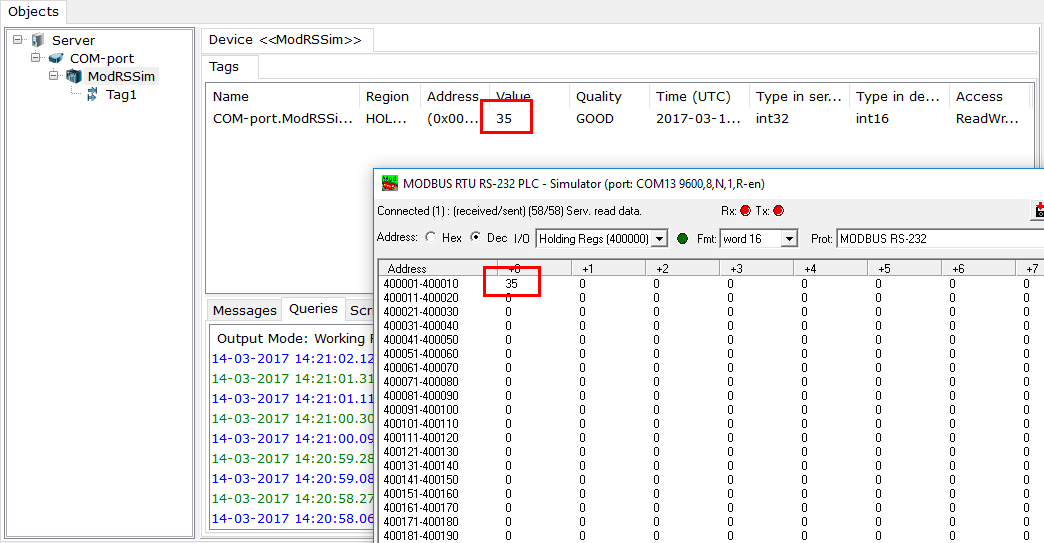Select Server label in the tree
Image resolution: width=1044 pixels, height=543 pixels.
coord(73,41)
